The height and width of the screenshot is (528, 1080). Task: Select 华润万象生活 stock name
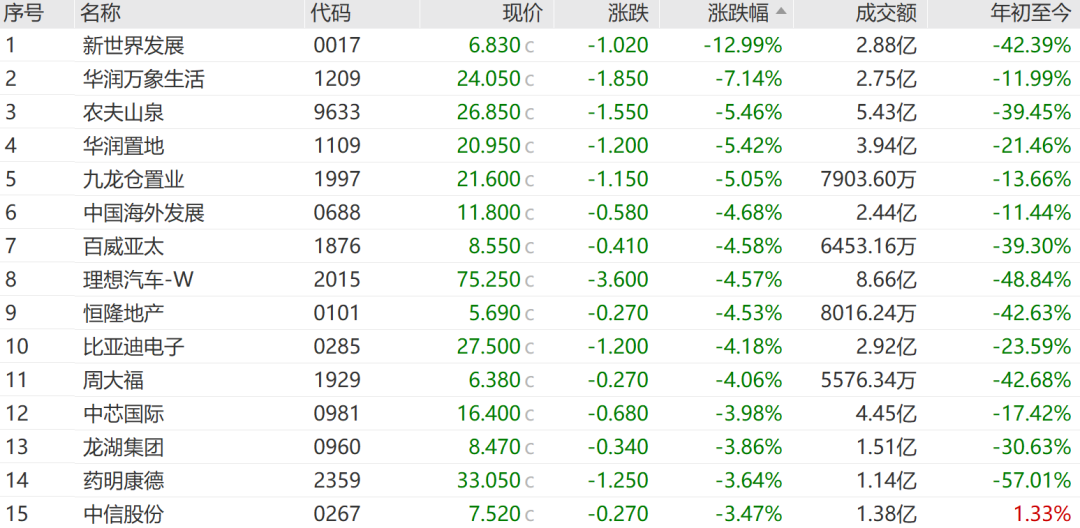[x=143, y=78]
